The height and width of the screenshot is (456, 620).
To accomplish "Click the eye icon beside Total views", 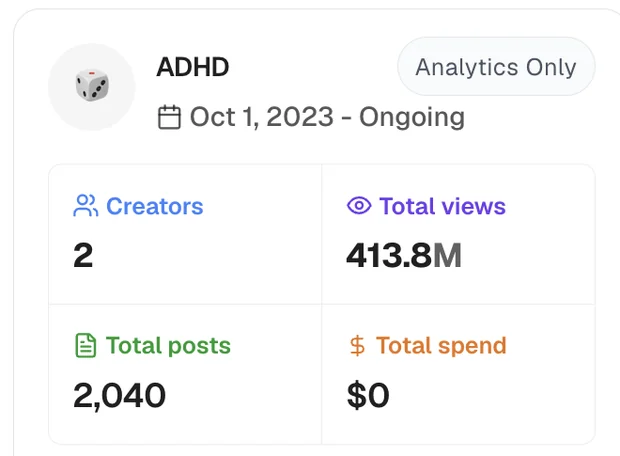I will click(x=359, y=206).
